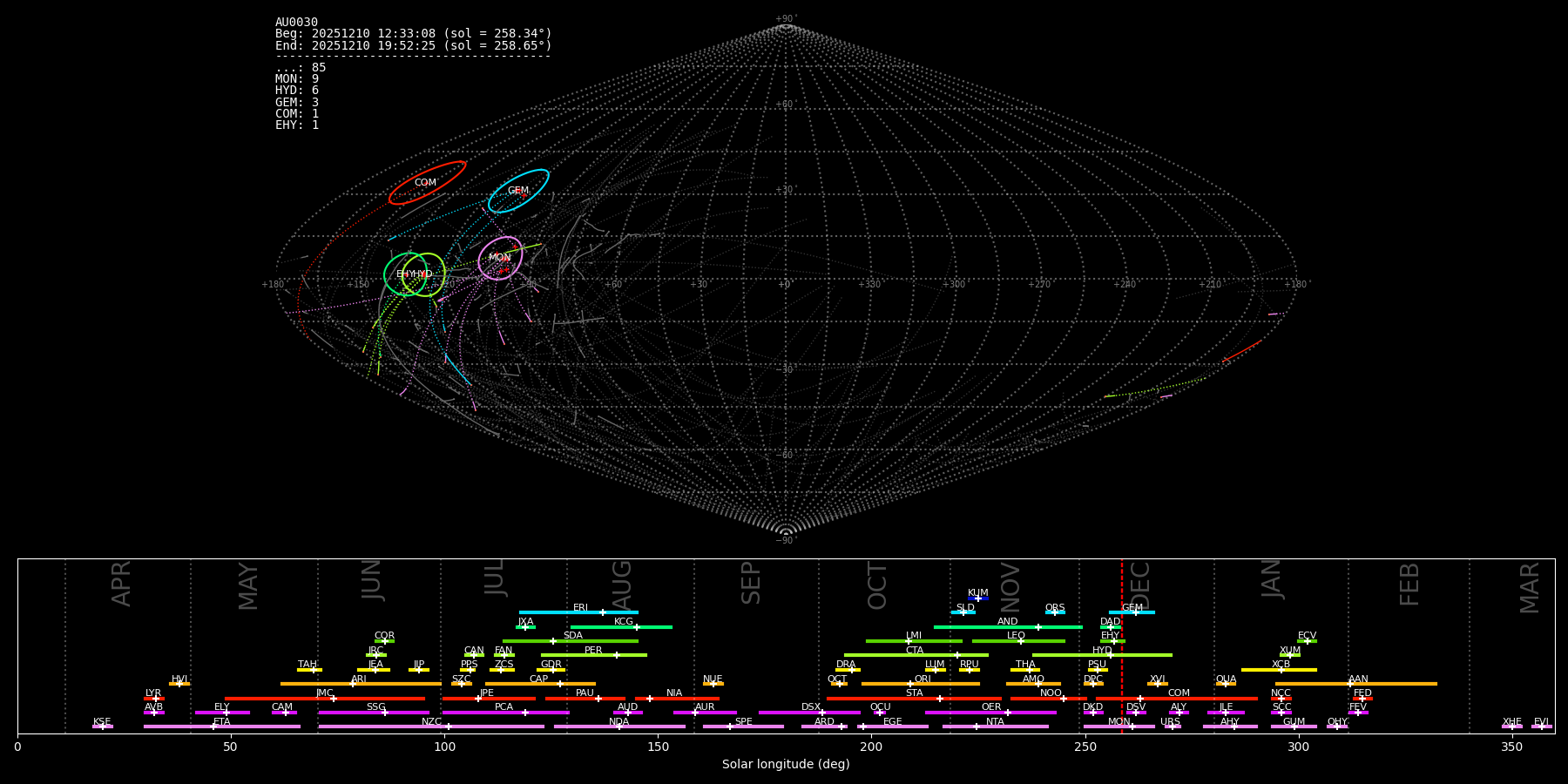Select the Beg: 20251210 12:33:08 line
This screenshot has width=1568, height=784.
pyautogui.click(x=414, y=34)
